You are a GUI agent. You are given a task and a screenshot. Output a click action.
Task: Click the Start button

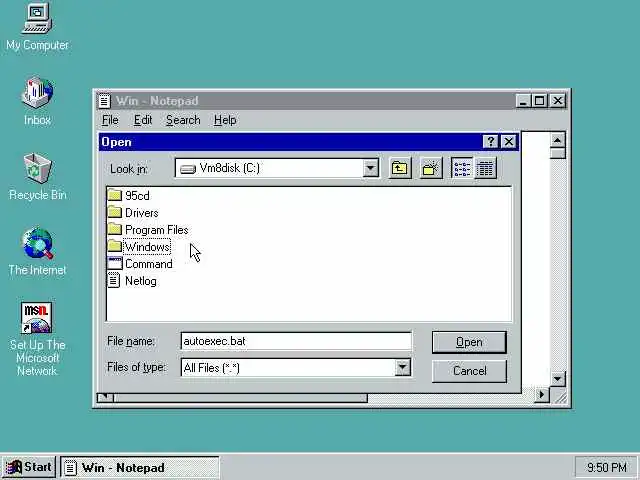click(x=29, y=467)
